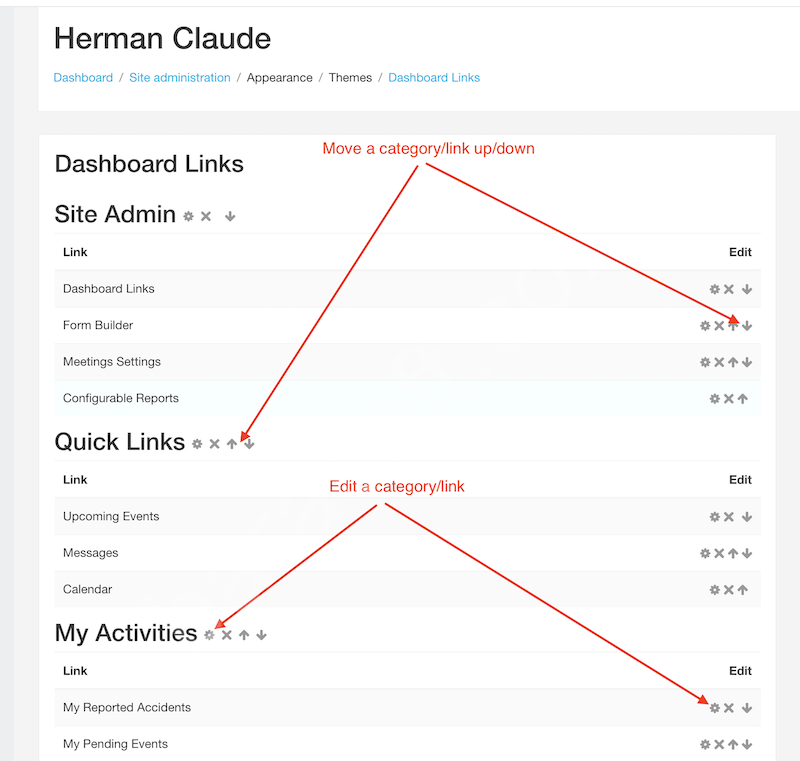Edit the Quick Links category gear
The width and height of the screenshot is (800, 761).
[x=197, y=444]
